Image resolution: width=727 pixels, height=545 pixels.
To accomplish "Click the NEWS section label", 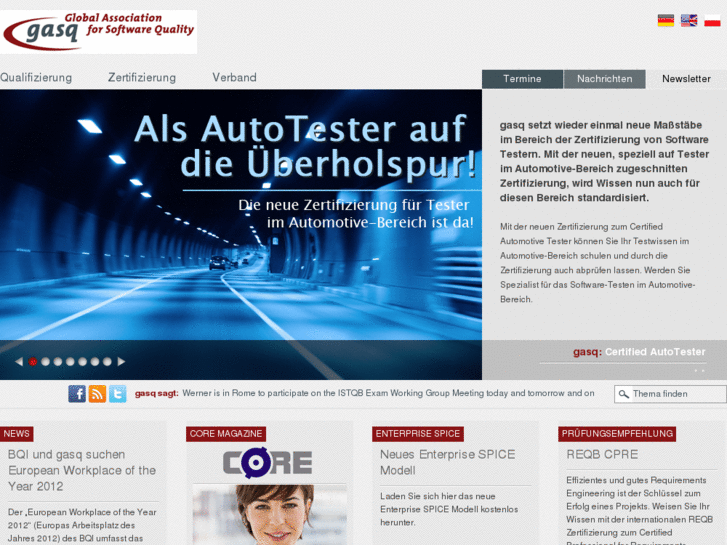I will 16,434.
